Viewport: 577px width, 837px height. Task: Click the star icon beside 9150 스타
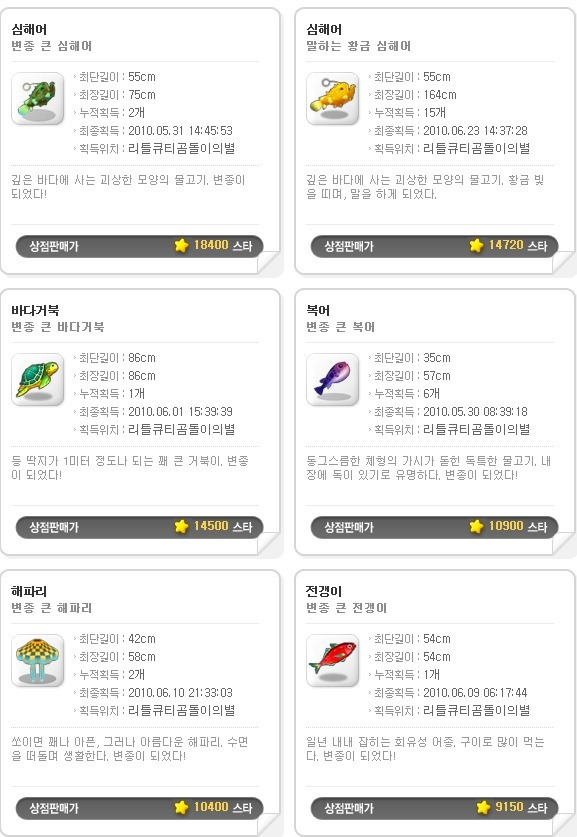[483, 807]
